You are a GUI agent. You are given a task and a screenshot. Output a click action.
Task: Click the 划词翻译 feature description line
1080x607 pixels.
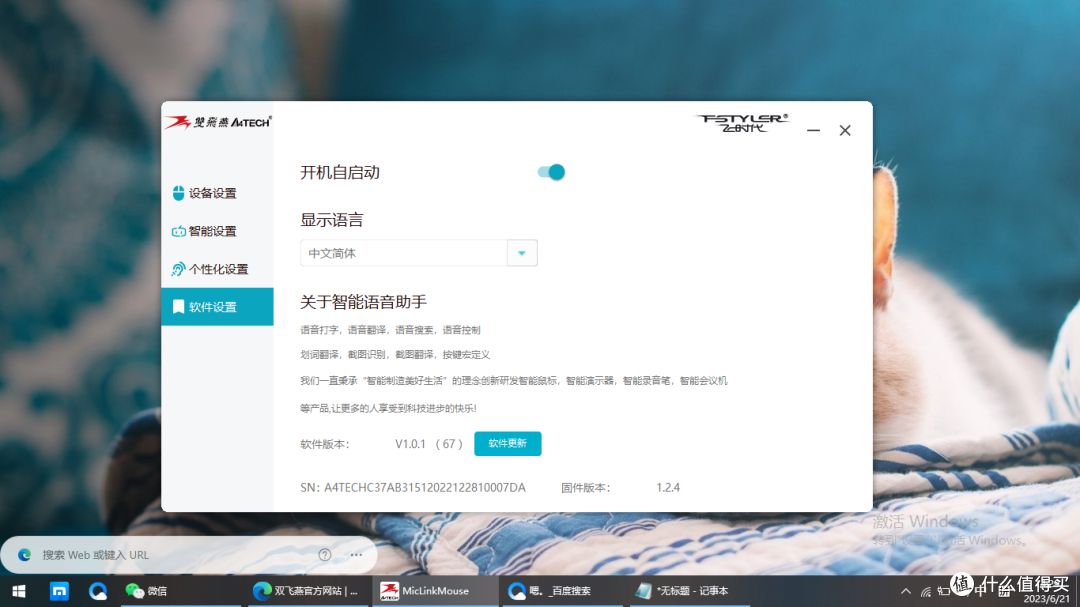point(395,355)
